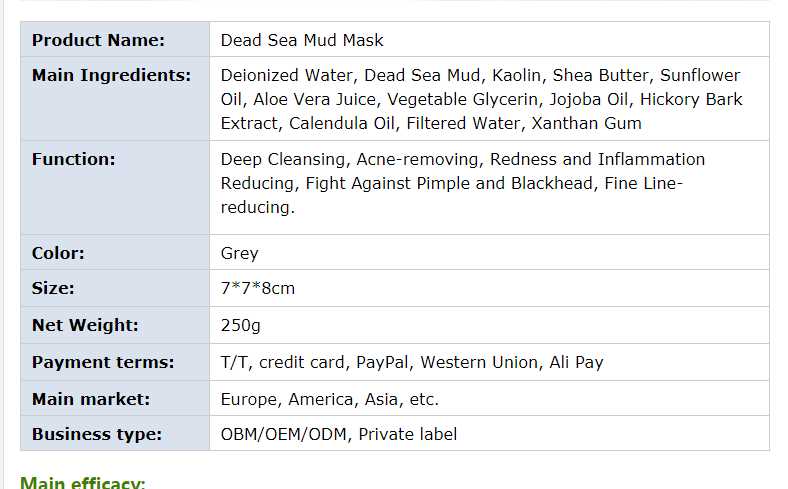Click the "250g" weight value

coord(240,325)
